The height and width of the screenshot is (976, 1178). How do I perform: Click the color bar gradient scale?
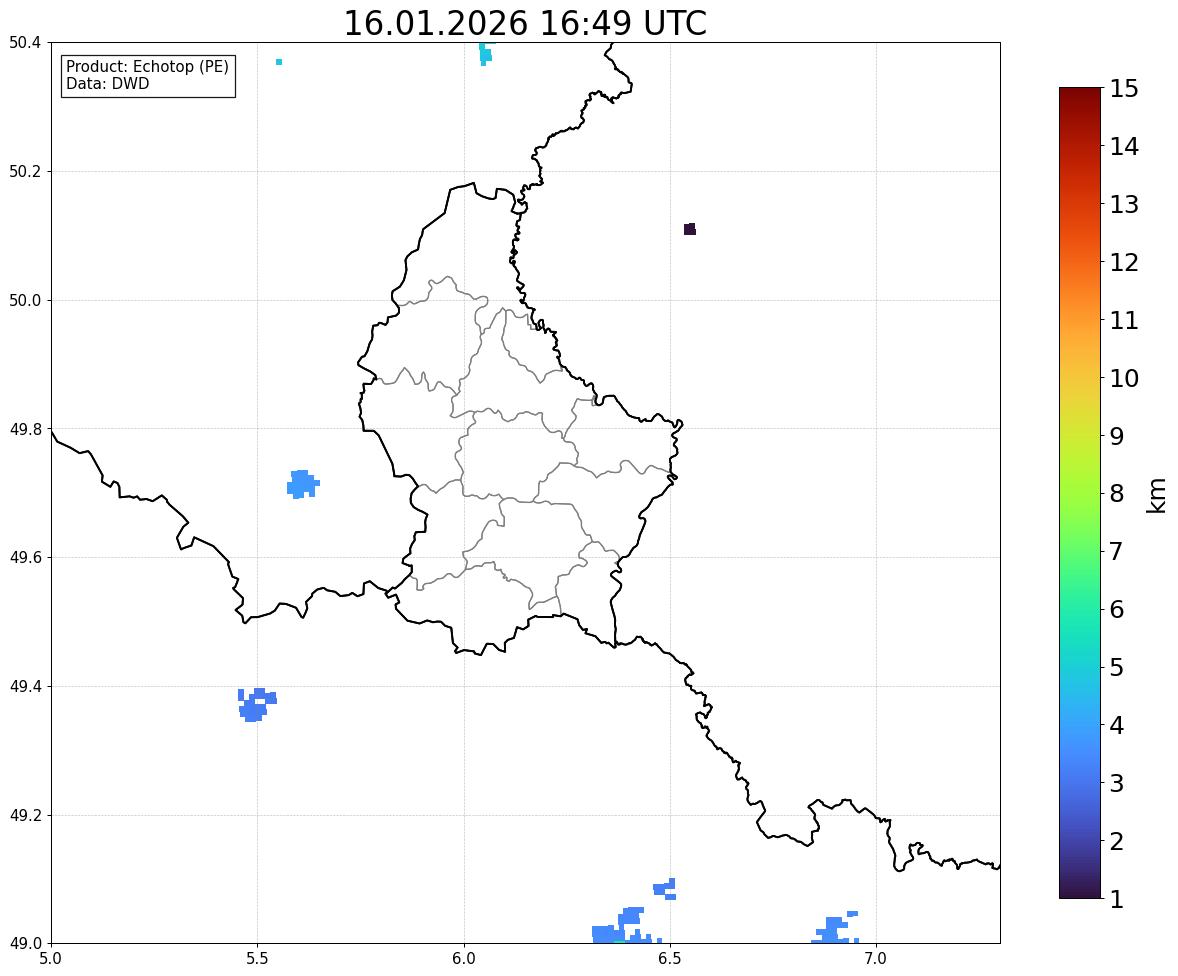pyautogui.click(x=1080, y=493)
